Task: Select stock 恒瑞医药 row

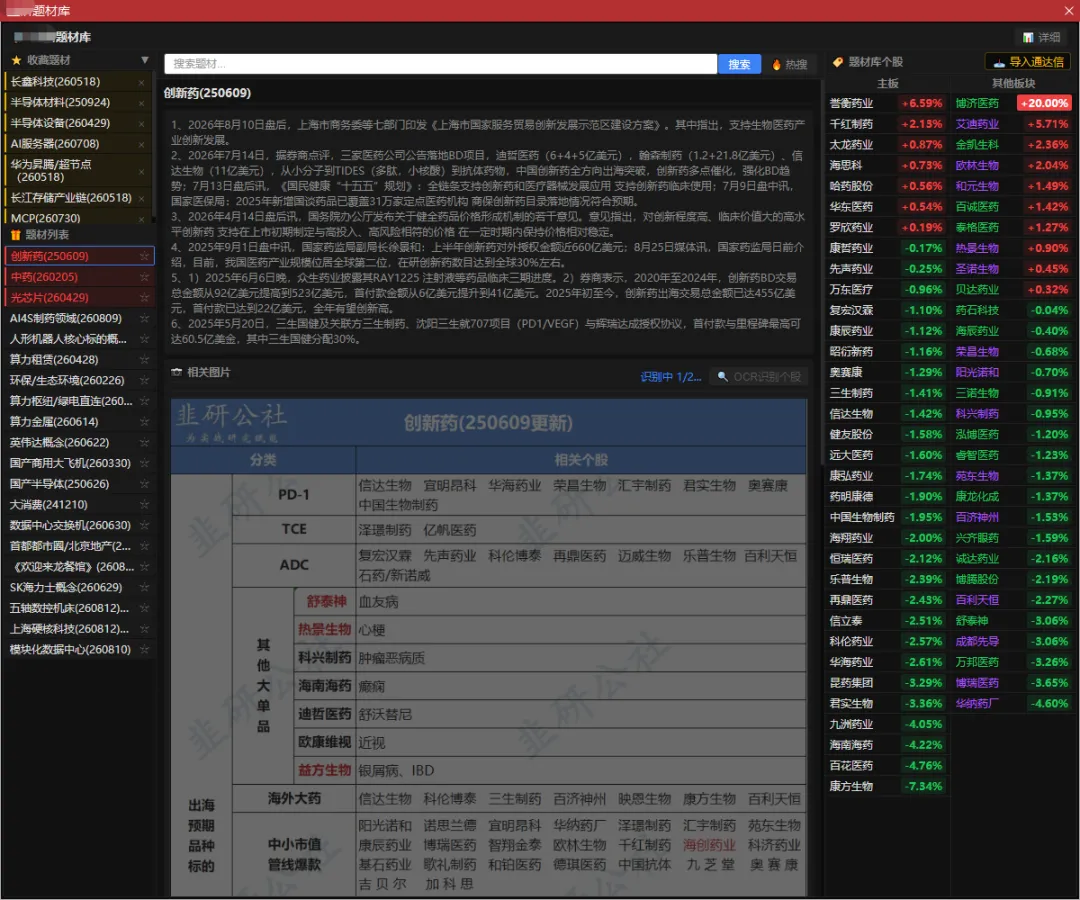Action: point(886,558)
